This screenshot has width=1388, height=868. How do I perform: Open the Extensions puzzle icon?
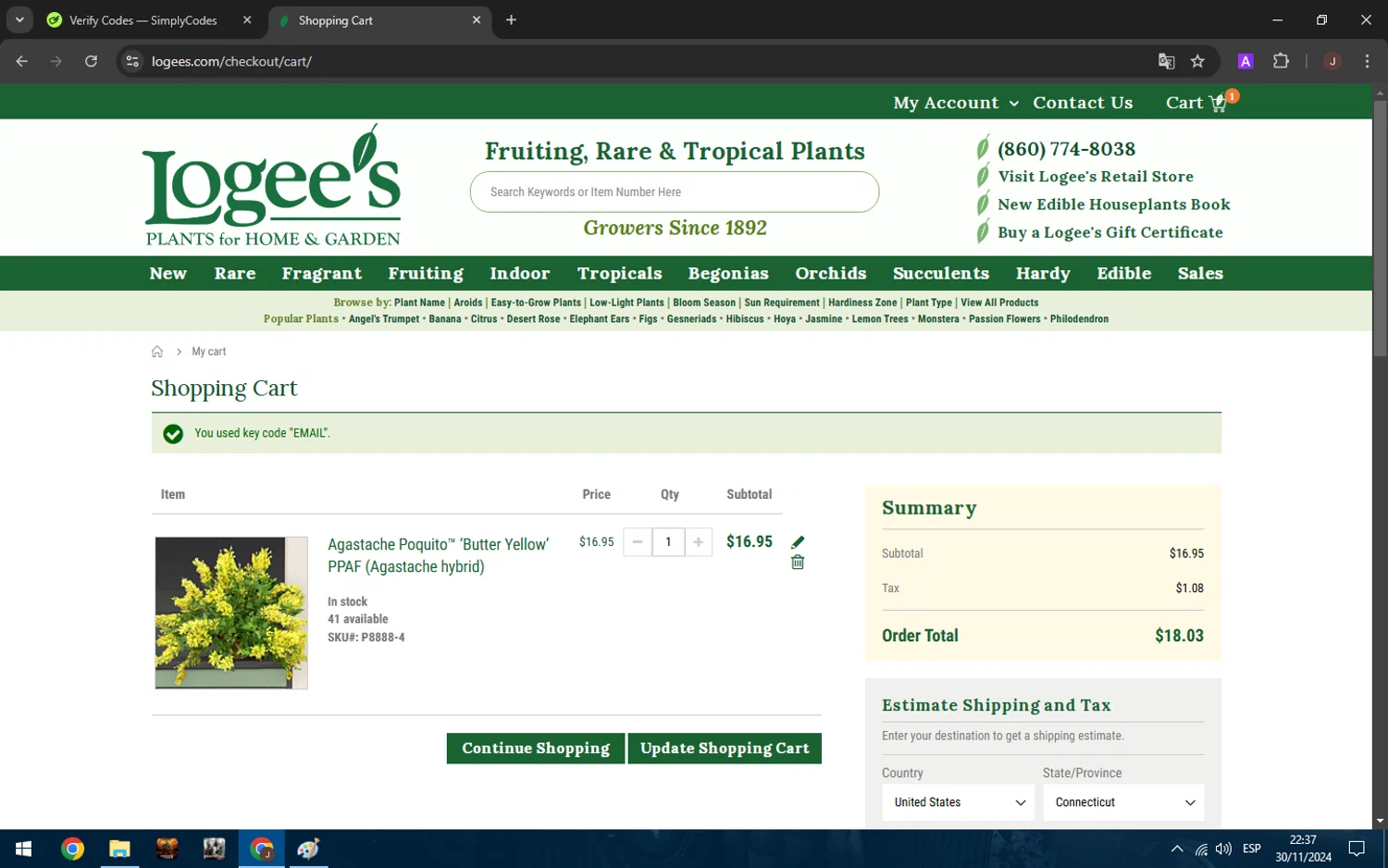click(1281, 61)
